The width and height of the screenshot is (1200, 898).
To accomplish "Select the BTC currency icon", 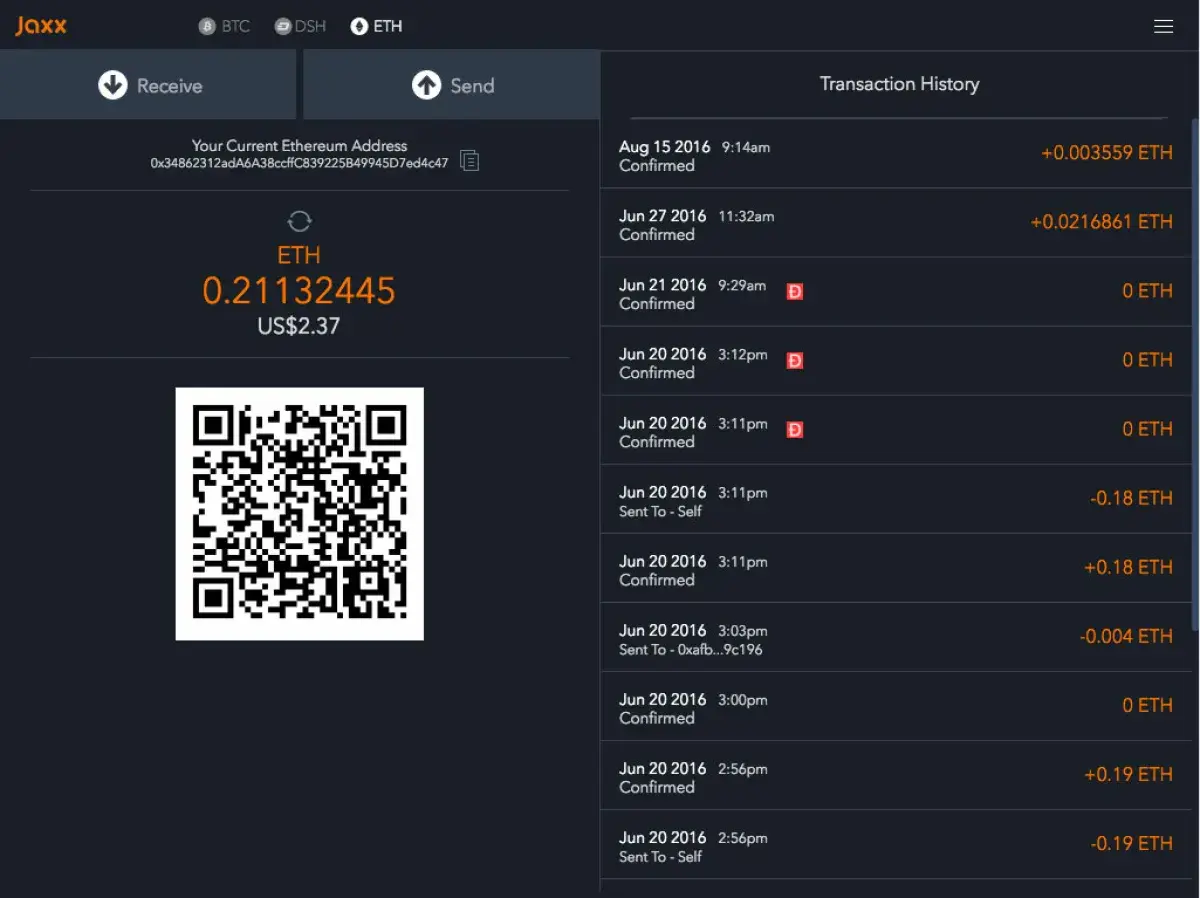I will 207,26.
